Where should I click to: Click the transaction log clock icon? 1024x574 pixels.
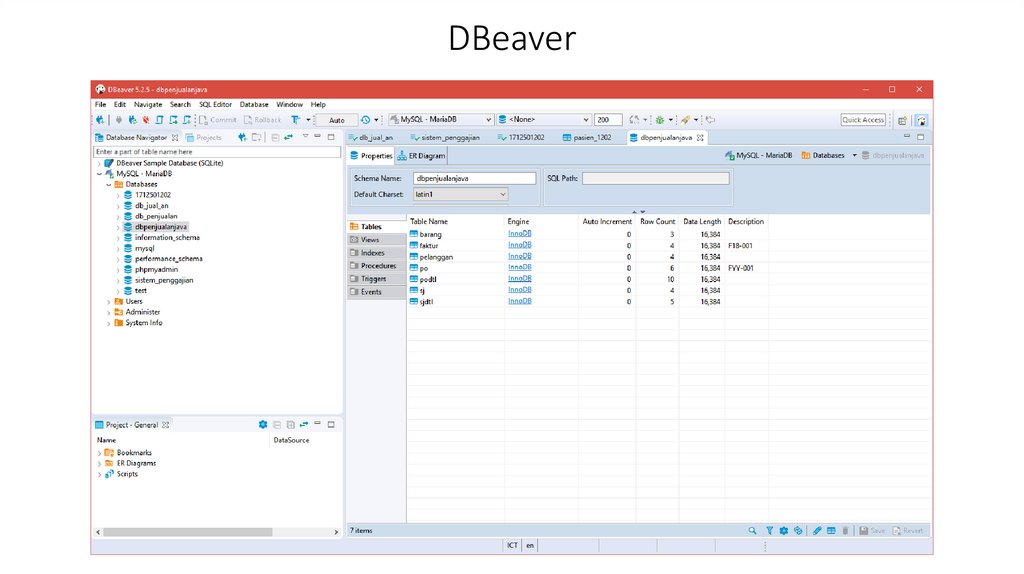(366, 120)
